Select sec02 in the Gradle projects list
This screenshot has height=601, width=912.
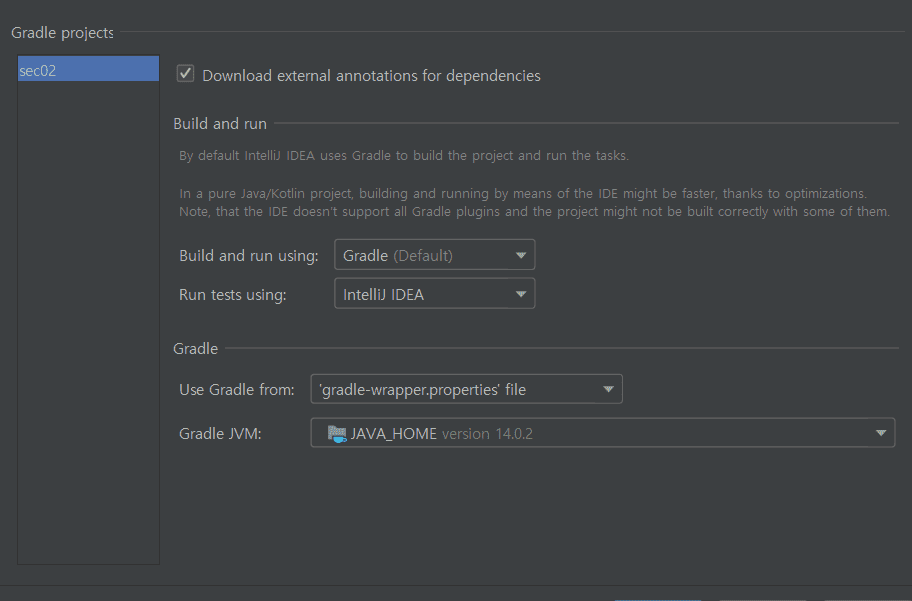tap(88, 69)
